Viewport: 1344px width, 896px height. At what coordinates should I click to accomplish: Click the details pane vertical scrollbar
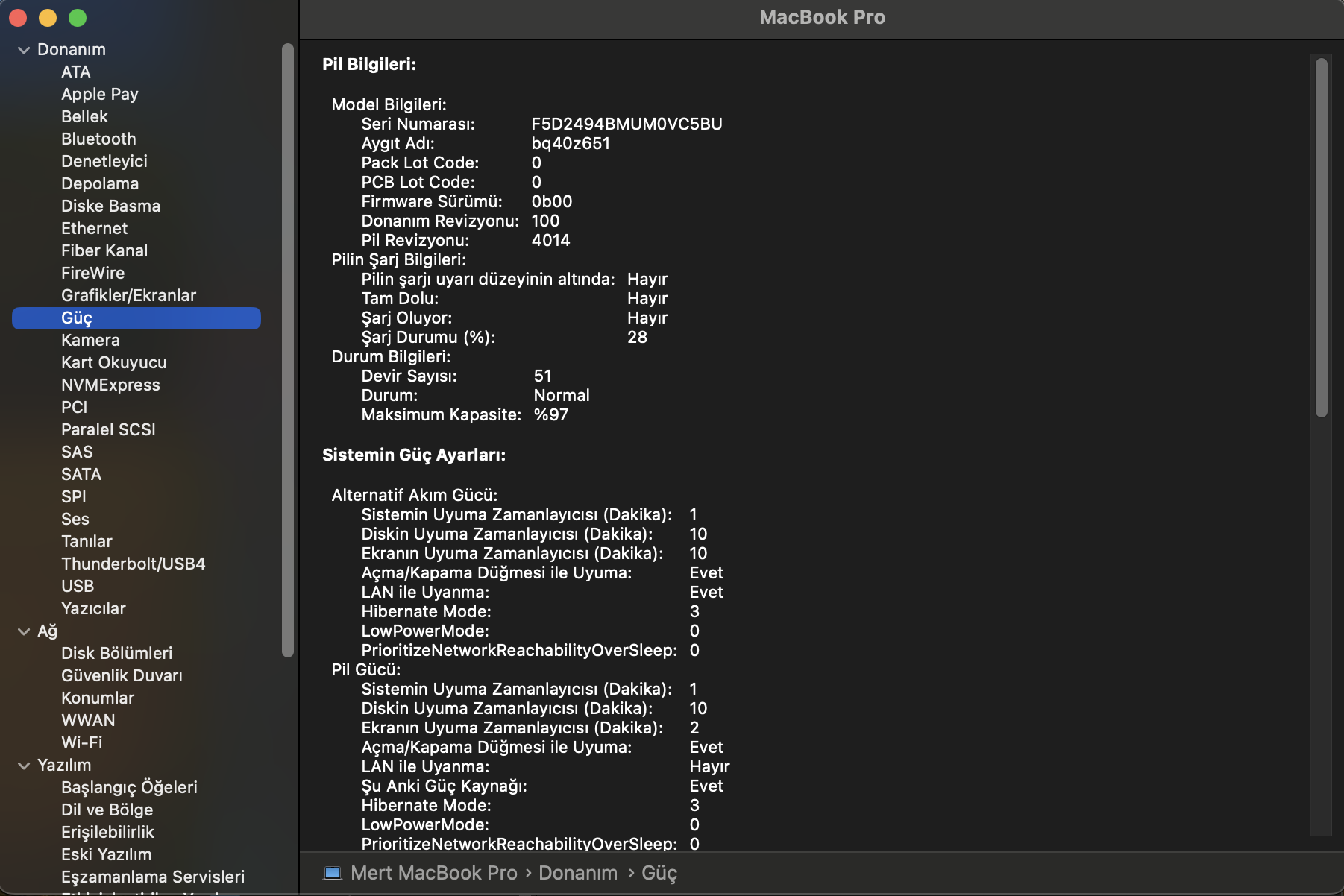point(1322,237)
